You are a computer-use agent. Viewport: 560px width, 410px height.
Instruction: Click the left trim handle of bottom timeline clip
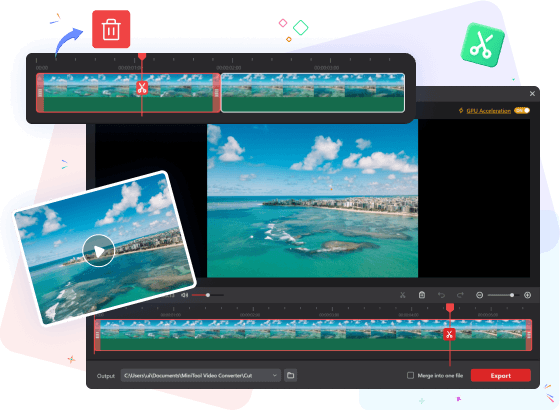click(97, 335)
